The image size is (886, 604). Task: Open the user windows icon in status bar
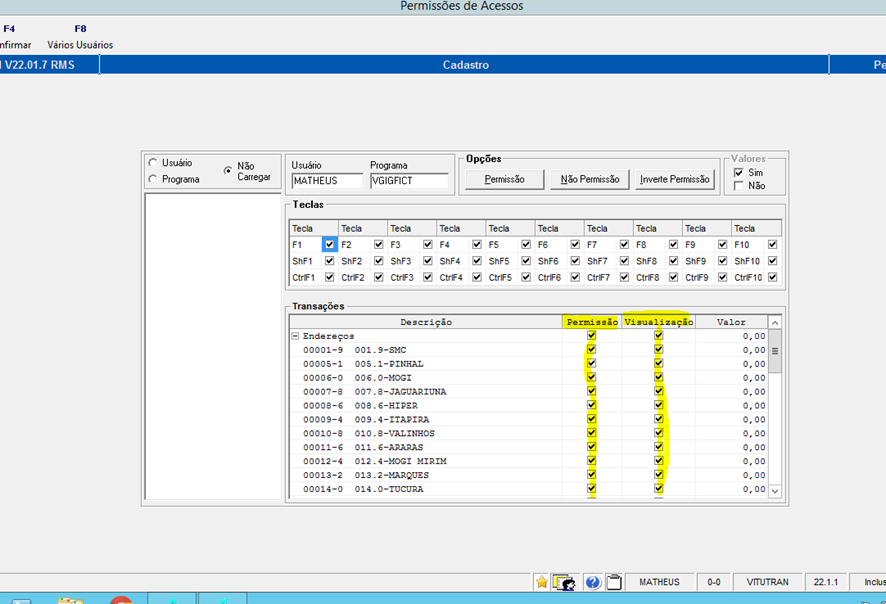(x=564, y=582)
